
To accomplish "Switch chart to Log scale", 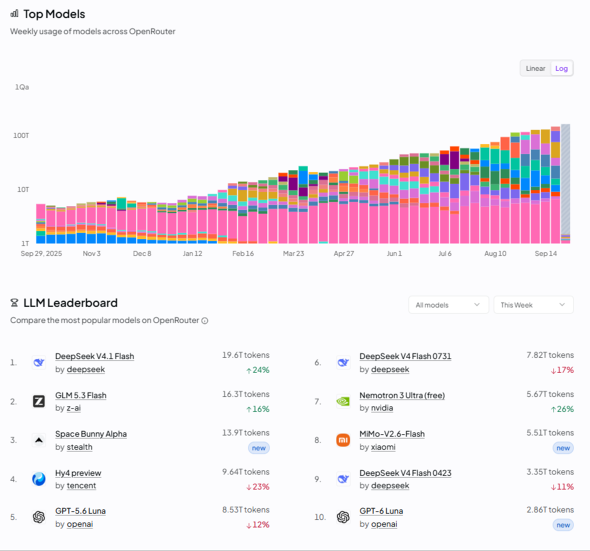I will point(561,68).
